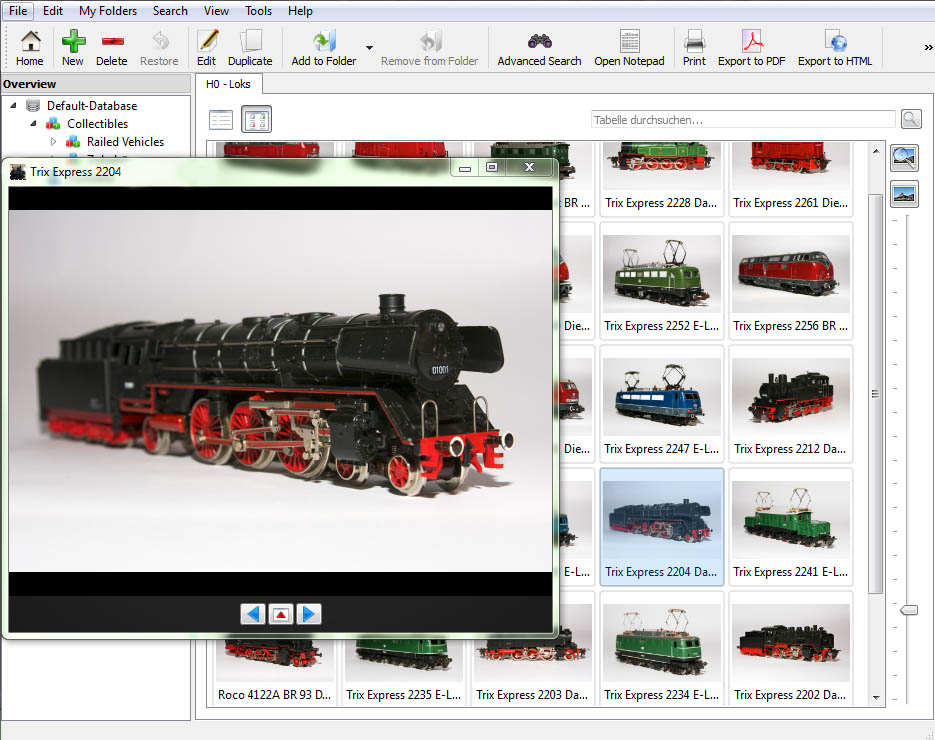Click the Home toolbar icon

29,48
